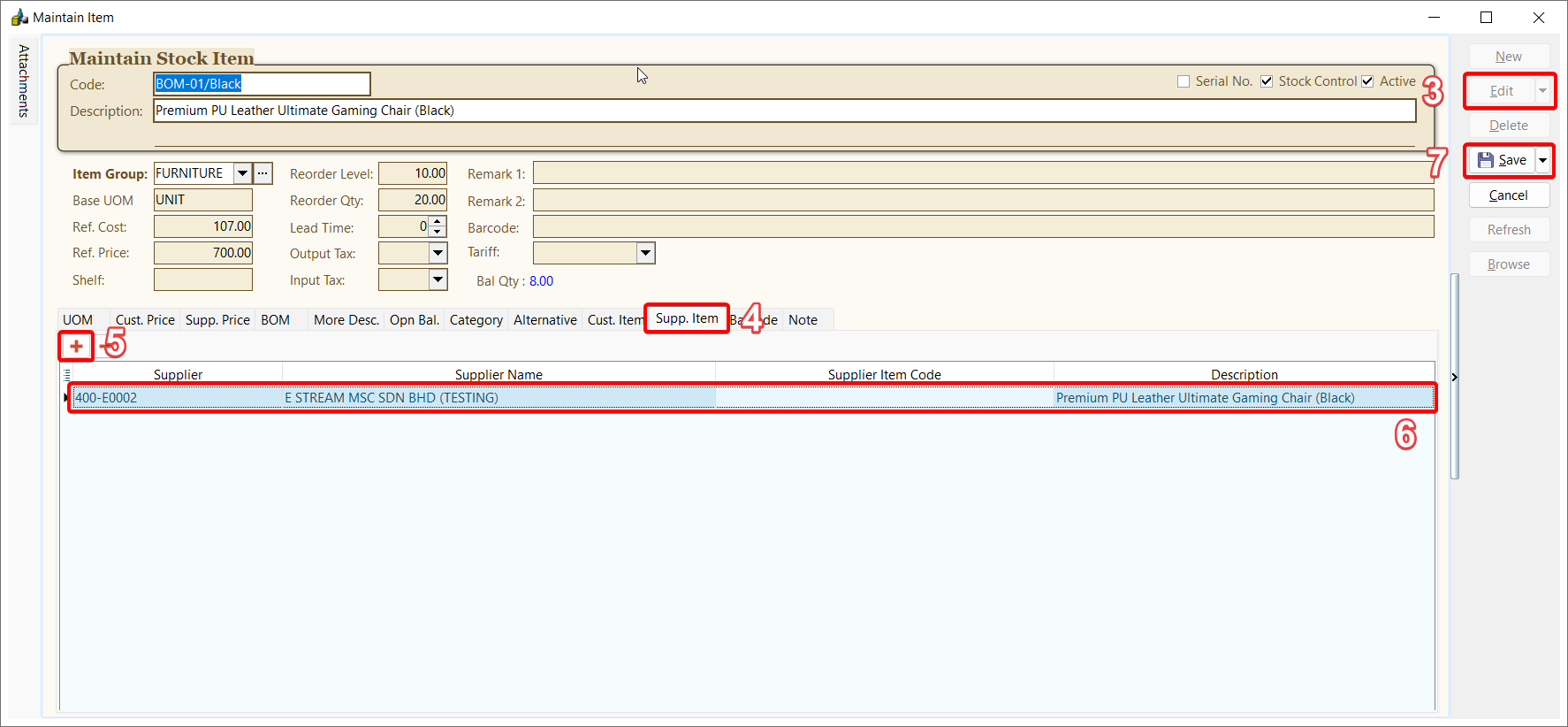Click the ellipsis button beside Item Group
The height and width of the screenshot is (727, 1568).
pos(263,173)
